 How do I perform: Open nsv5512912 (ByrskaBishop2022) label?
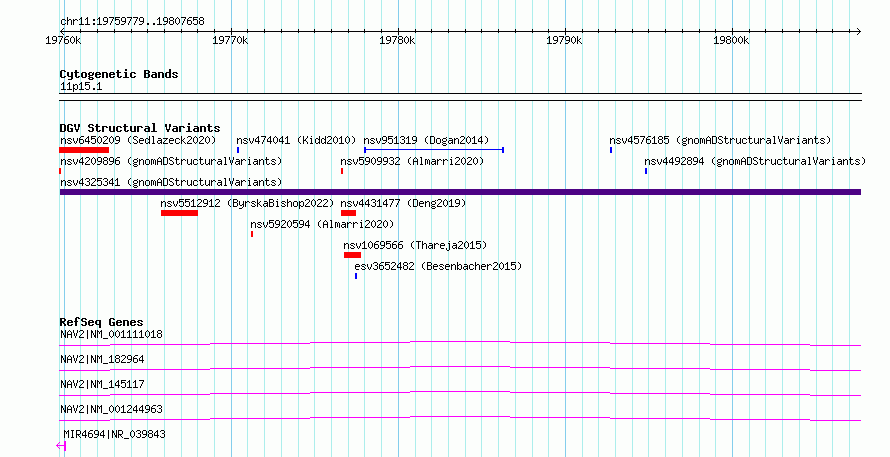coord(247,203)
